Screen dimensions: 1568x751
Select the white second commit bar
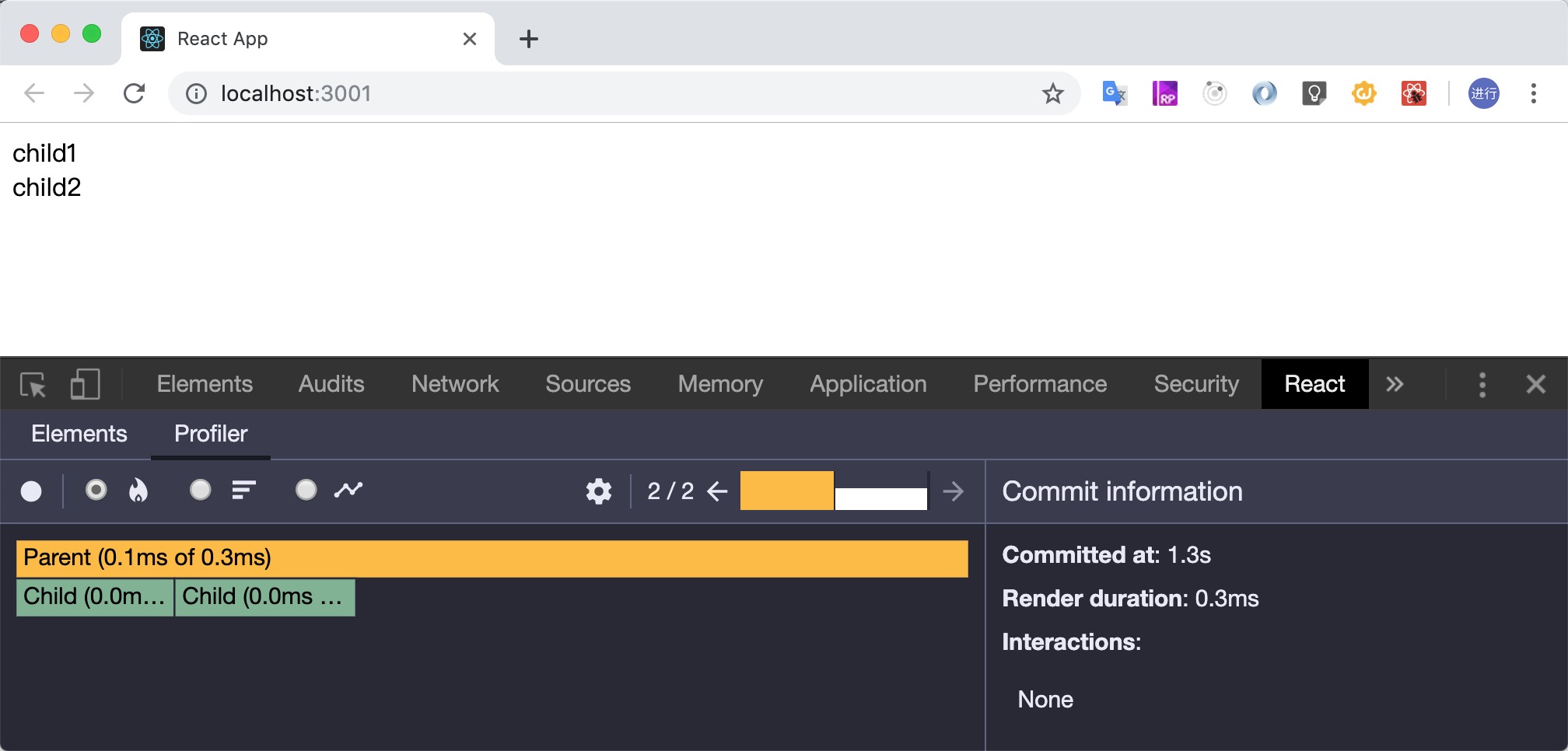881,498
